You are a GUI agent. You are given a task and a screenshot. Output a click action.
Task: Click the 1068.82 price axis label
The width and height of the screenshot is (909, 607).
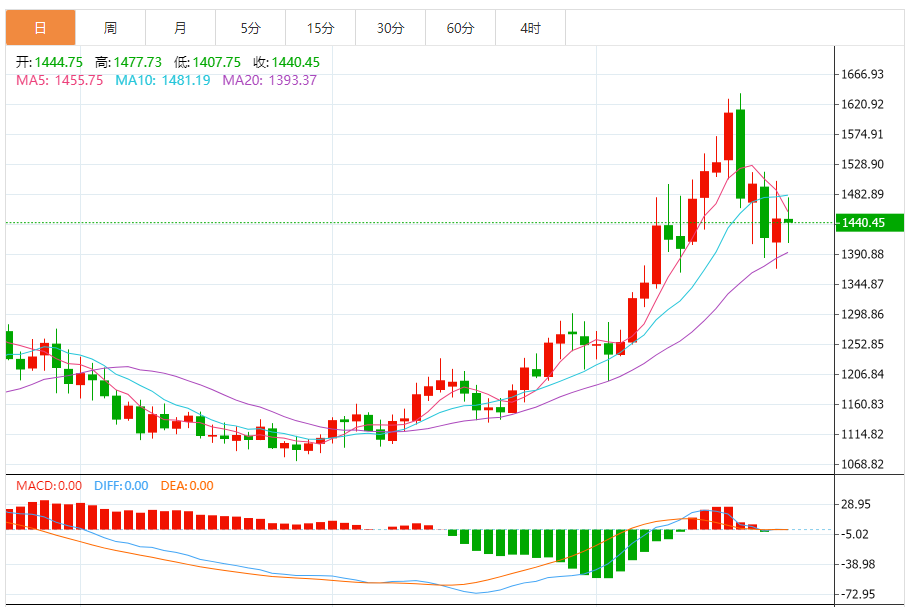pos(862,465)
